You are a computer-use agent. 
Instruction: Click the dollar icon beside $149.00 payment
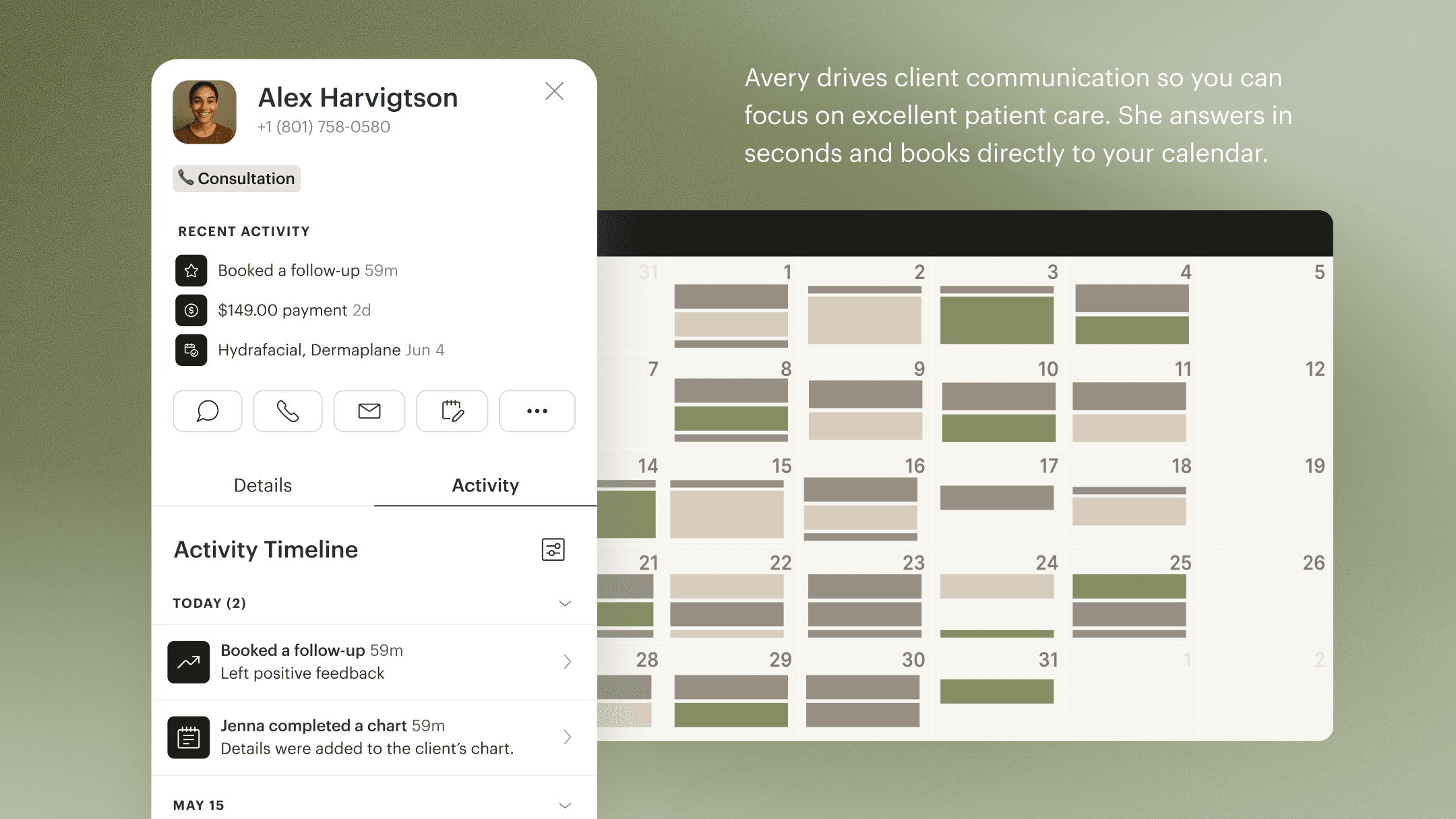coord(191,310)
